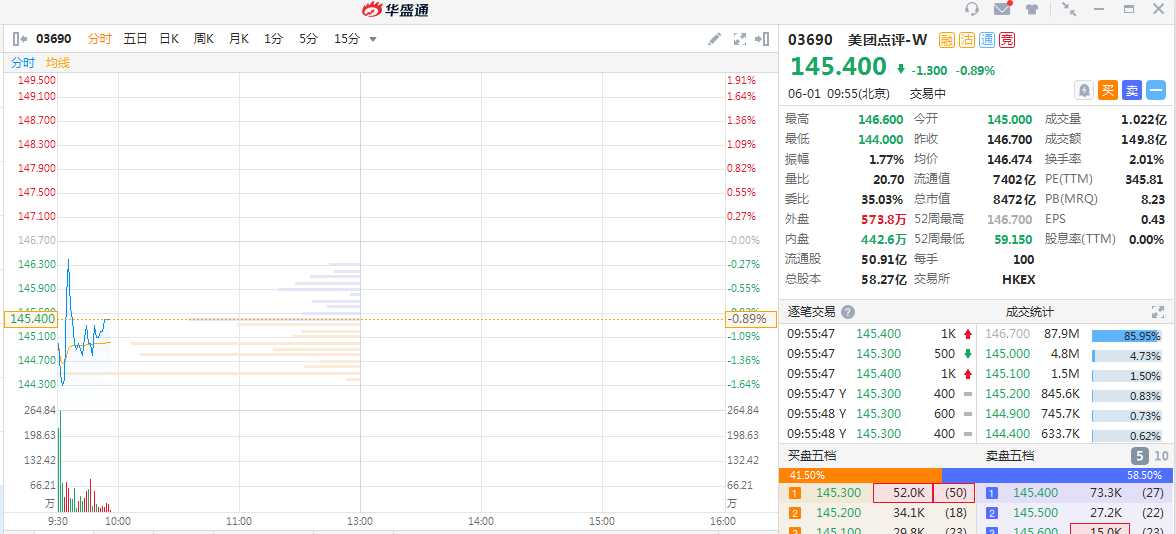This screenshot has height=534, width=1176.
Task: Select the 5分 five-minute chart
Action: click(308, 39)
